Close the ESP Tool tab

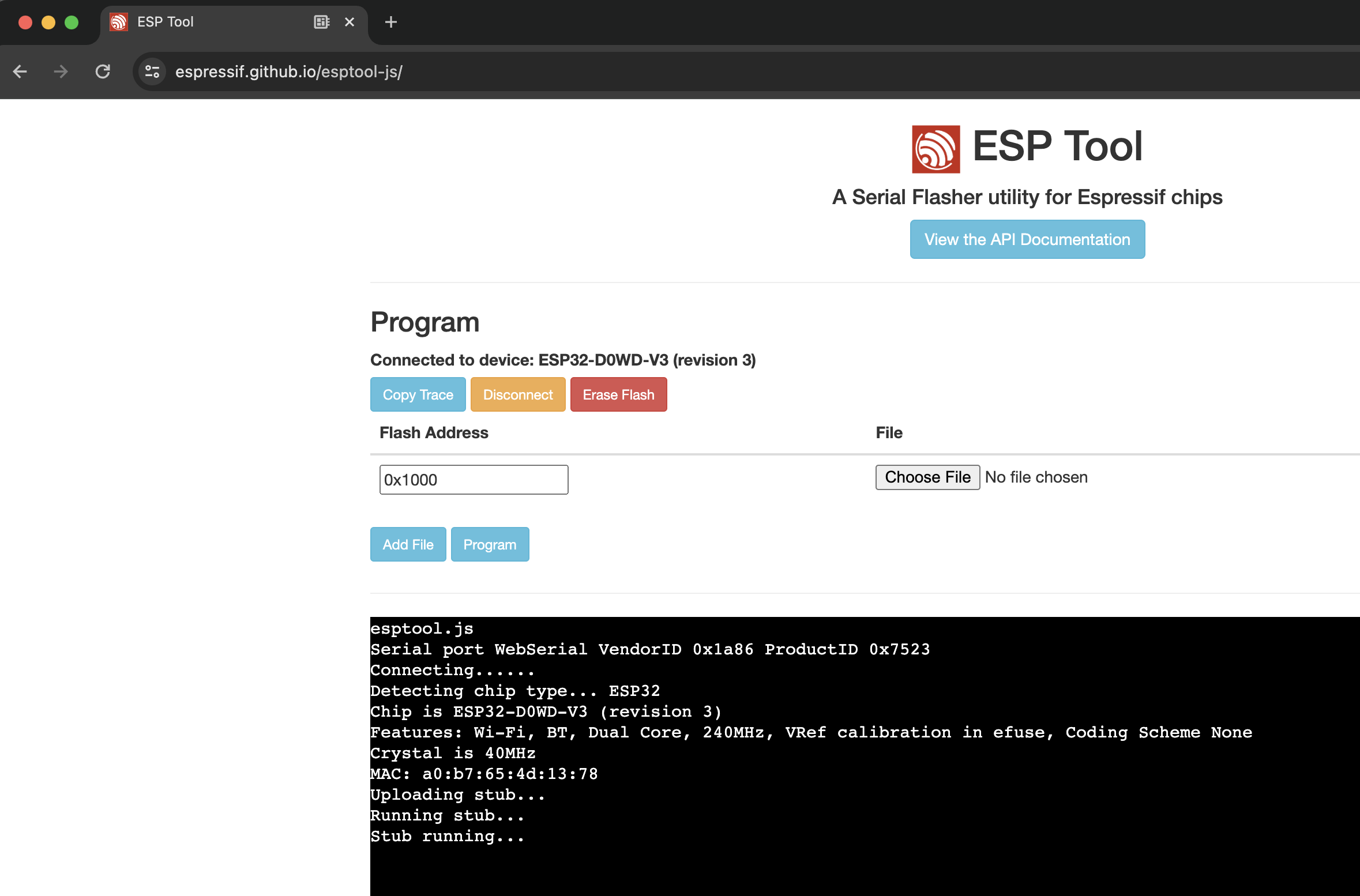pos(350,22)
